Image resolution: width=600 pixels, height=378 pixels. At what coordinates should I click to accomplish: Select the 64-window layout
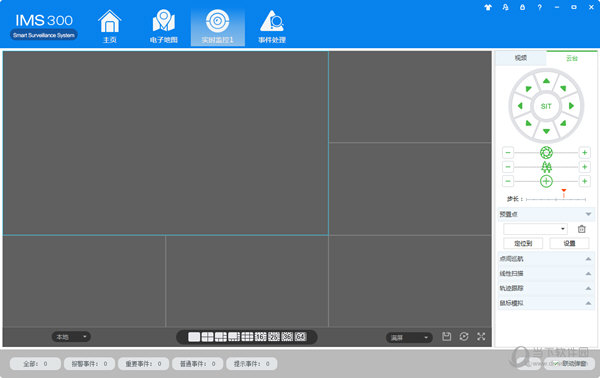point(300,337)
